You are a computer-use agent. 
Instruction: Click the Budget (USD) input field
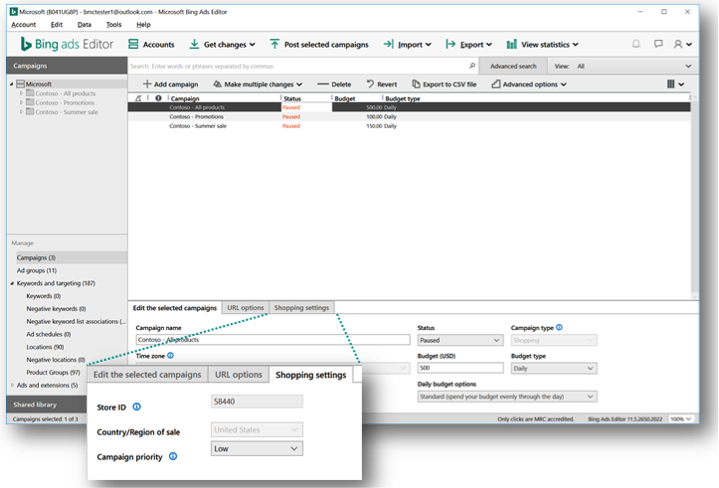[x=460, y=368]
